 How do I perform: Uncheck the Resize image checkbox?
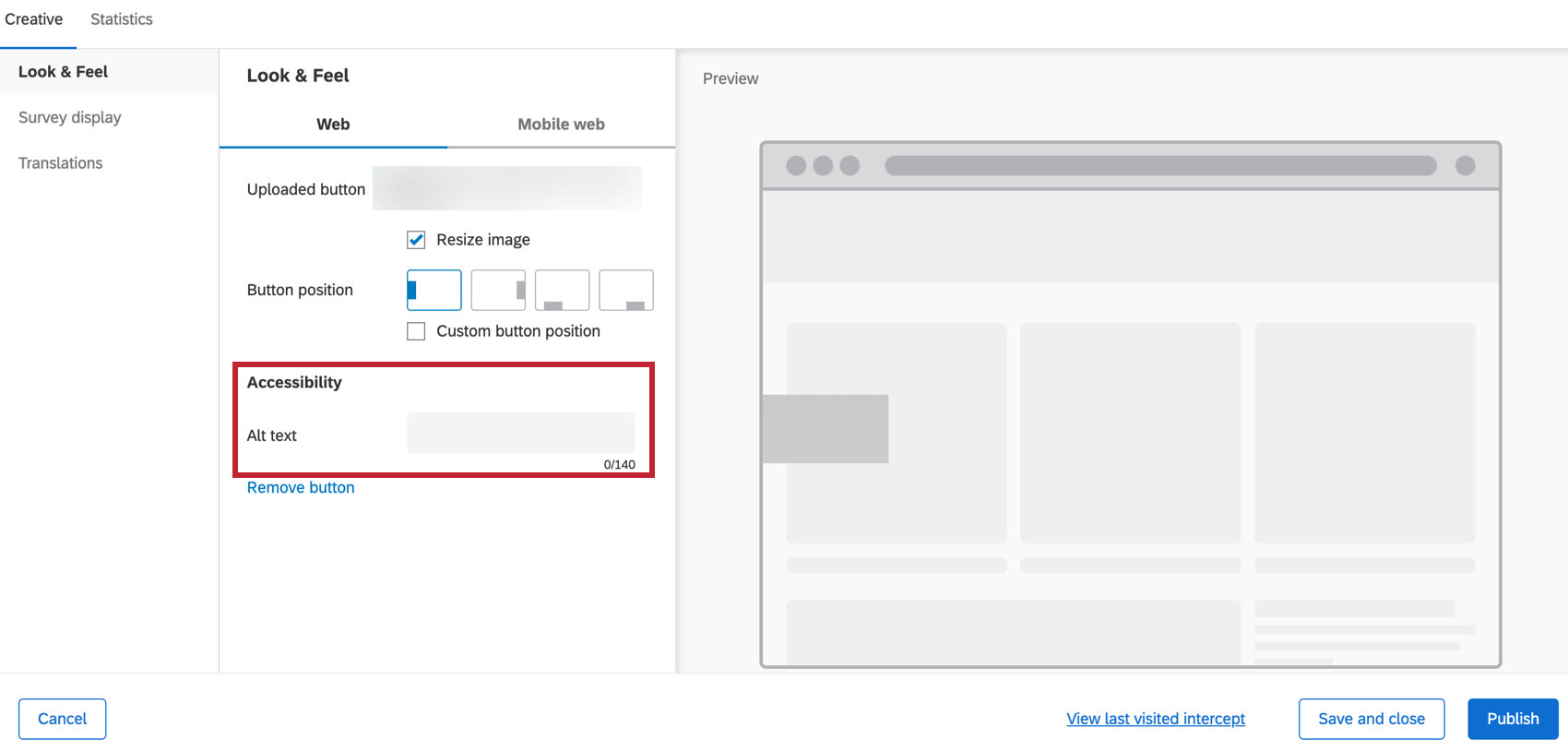tap(416, 240)
